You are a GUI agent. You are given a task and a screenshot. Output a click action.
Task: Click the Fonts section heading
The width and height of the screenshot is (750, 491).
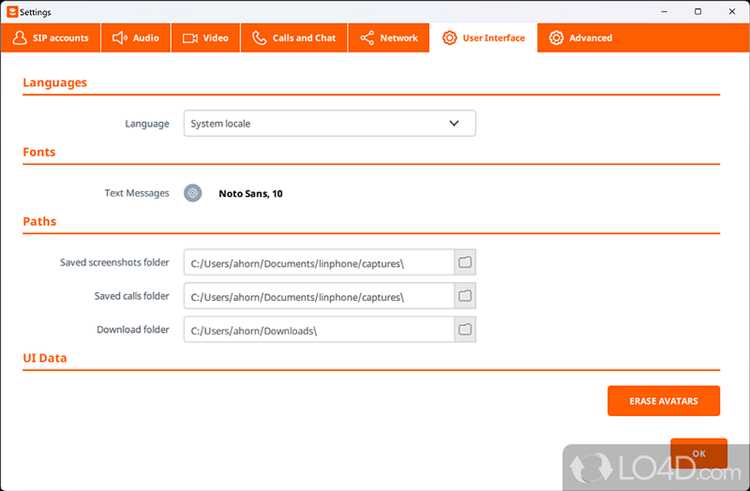[39, 152]
